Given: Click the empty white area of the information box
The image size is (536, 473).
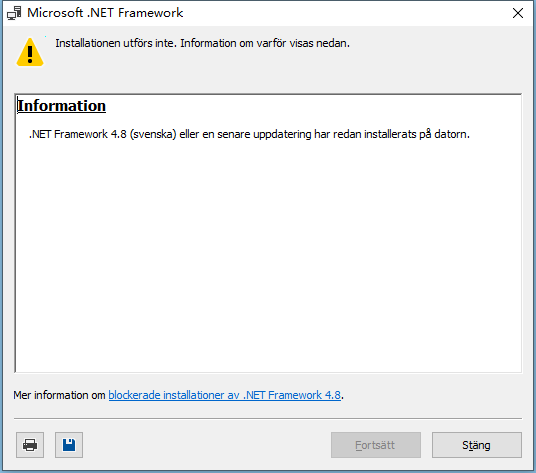Looking at the screenshot, I should (x=268, y=256).
